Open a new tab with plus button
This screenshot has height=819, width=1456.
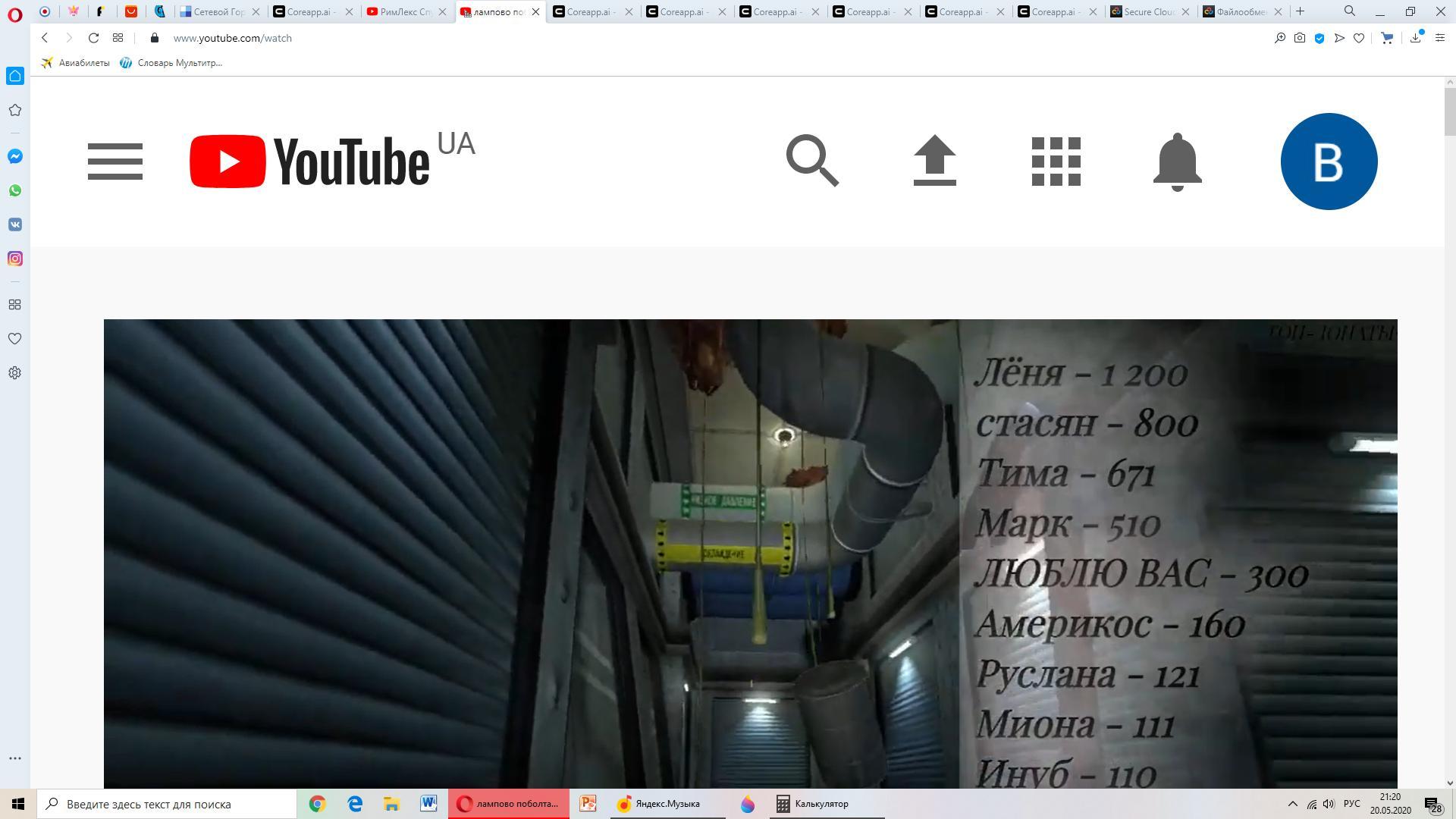tap(1300, 11)
